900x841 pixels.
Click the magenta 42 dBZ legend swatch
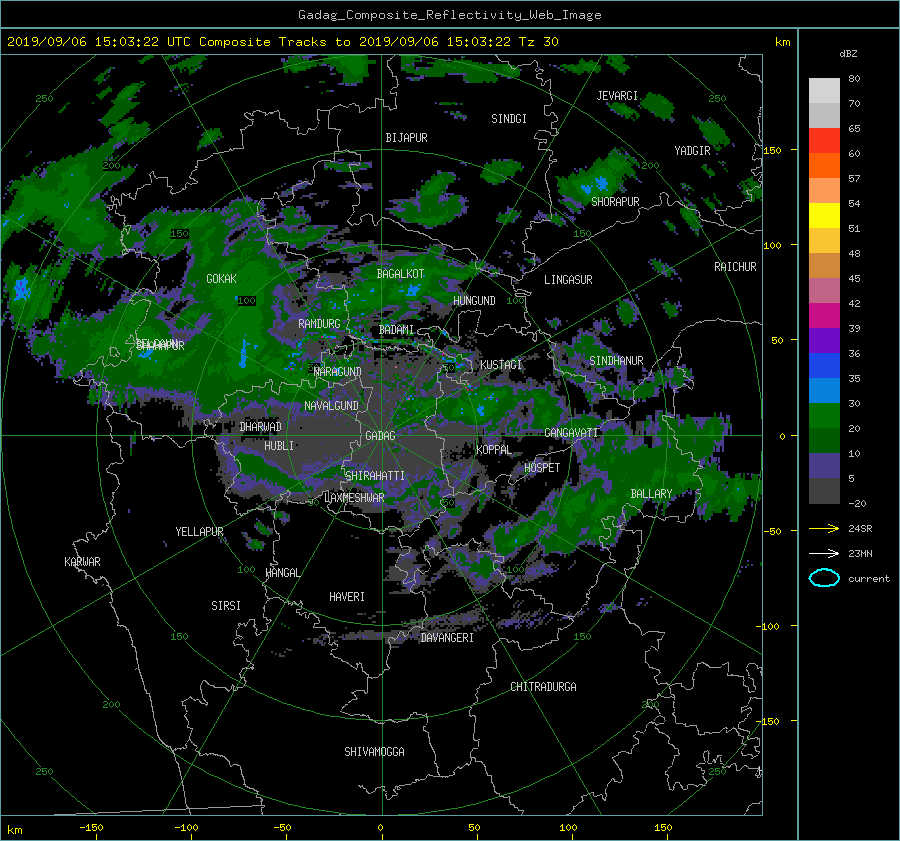click(824, 315)
